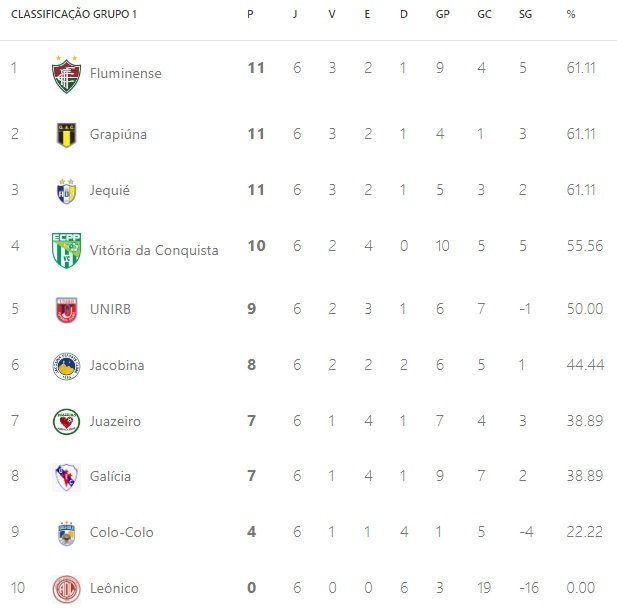Click the Jacobina round blue crest
Viewport: 617px width, 609px height.
(66, 366)
